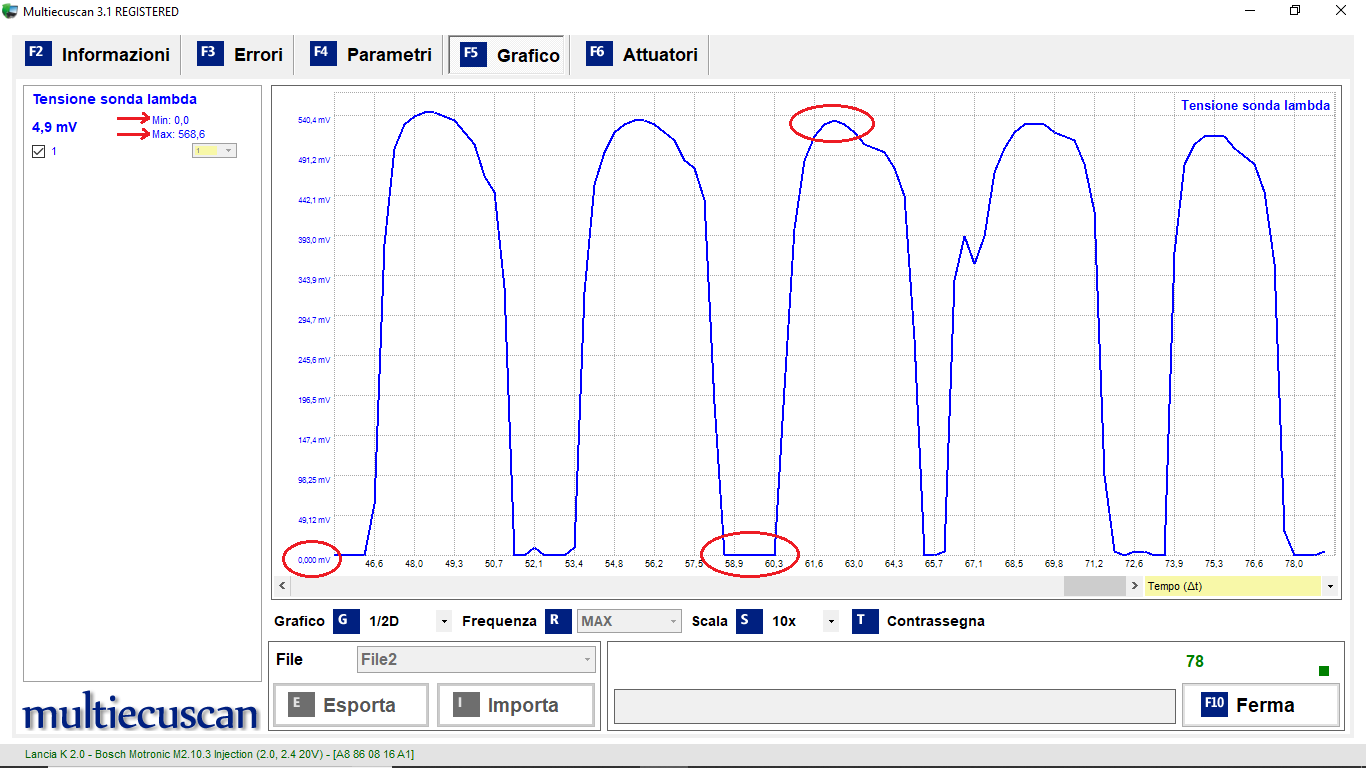Open the Tempo (Δt) axis dropdown
1366x768 pixels.
pyautogui.click(x=1329, y=586)
